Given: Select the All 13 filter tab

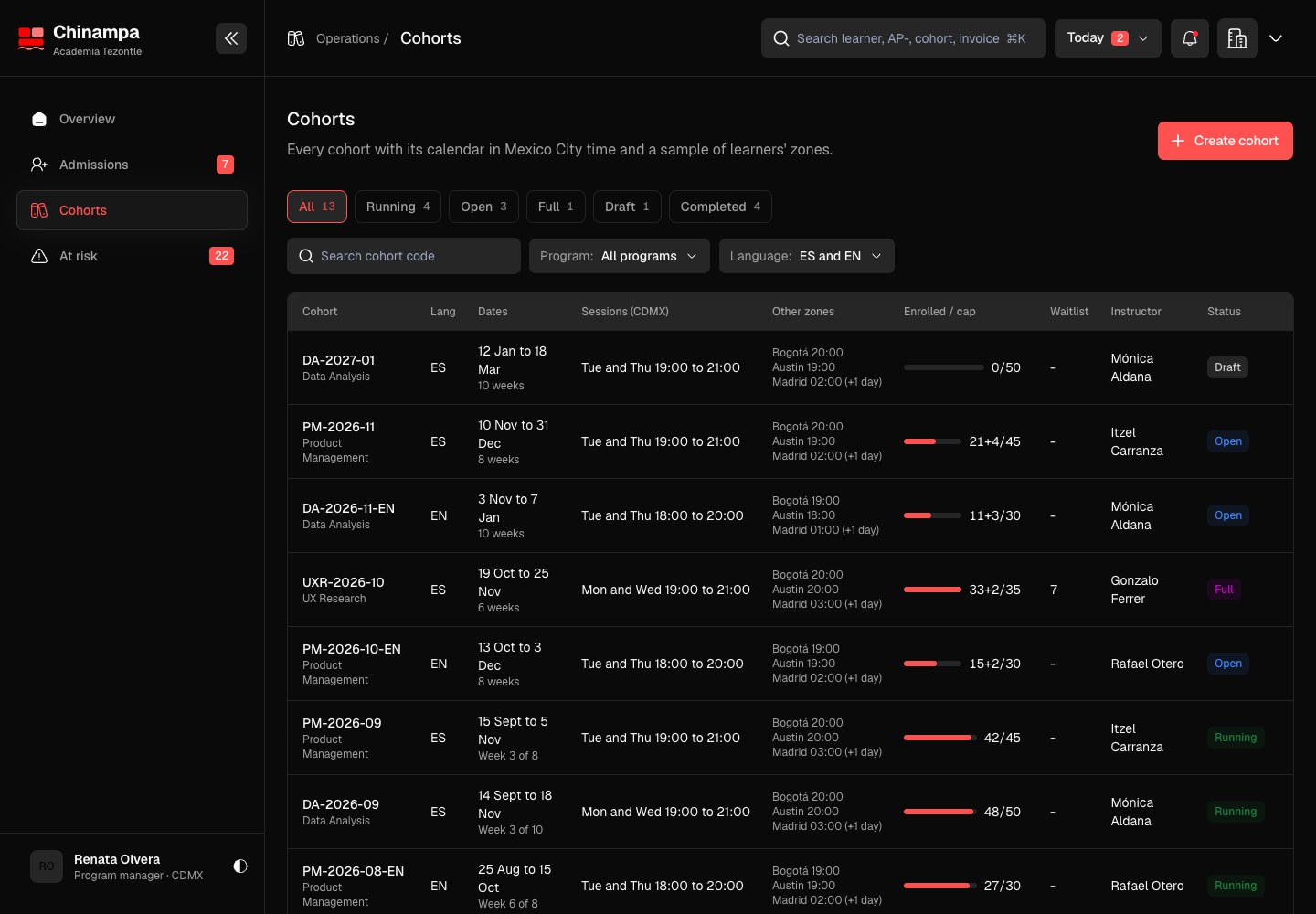Looking at the screenshot, I should (317, 207).
